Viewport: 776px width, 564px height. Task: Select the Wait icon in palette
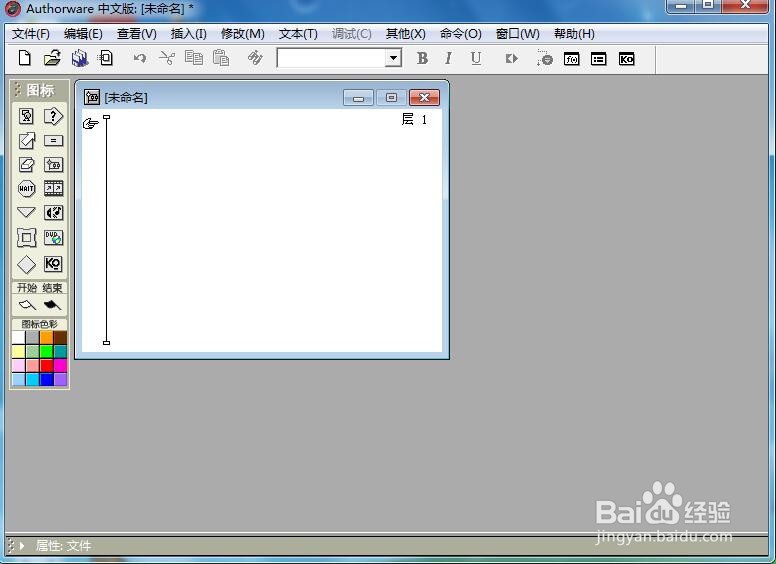tap(26, 188)
